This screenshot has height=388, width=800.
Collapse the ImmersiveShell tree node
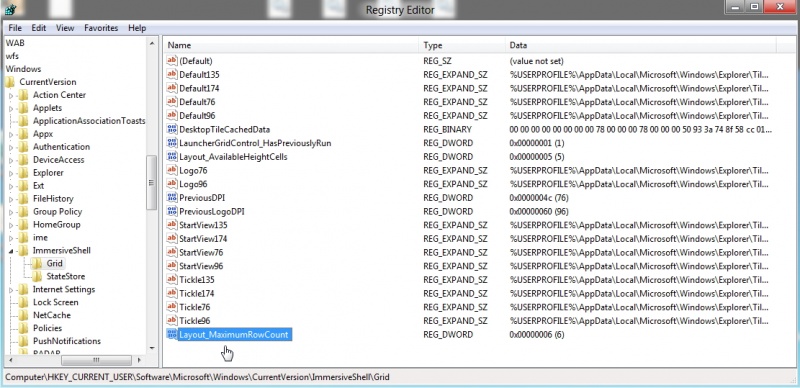11,251
